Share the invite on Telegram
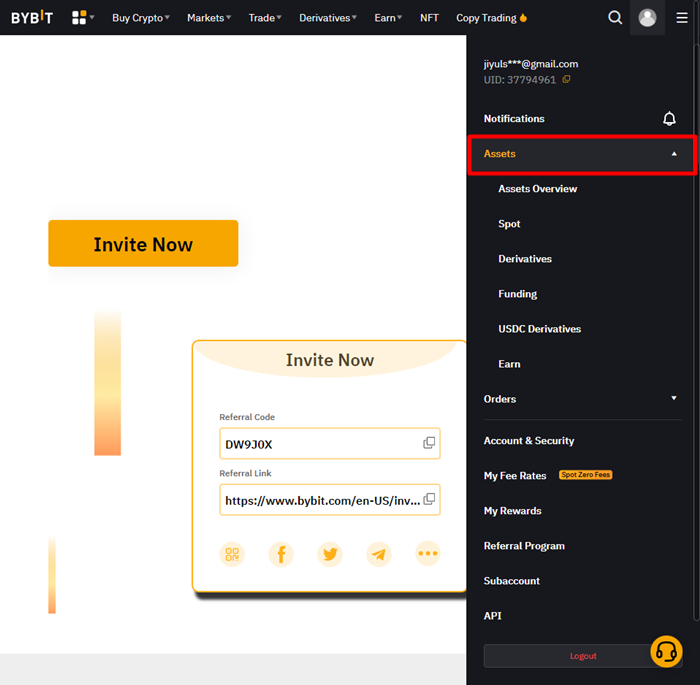 (379, 554)
